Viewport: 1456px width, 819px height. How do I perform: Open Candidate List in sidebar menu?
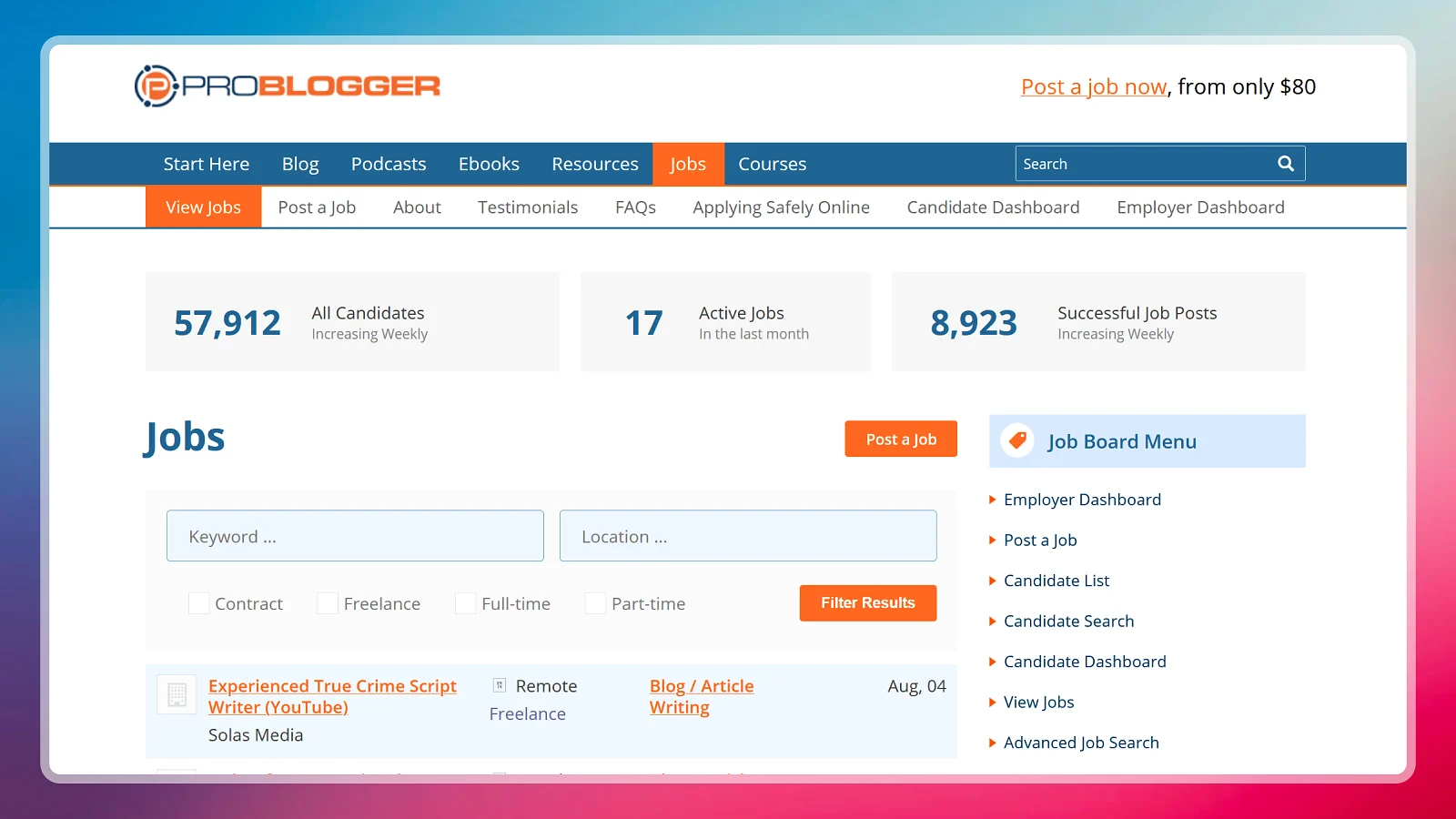(x=1057, y=581)
